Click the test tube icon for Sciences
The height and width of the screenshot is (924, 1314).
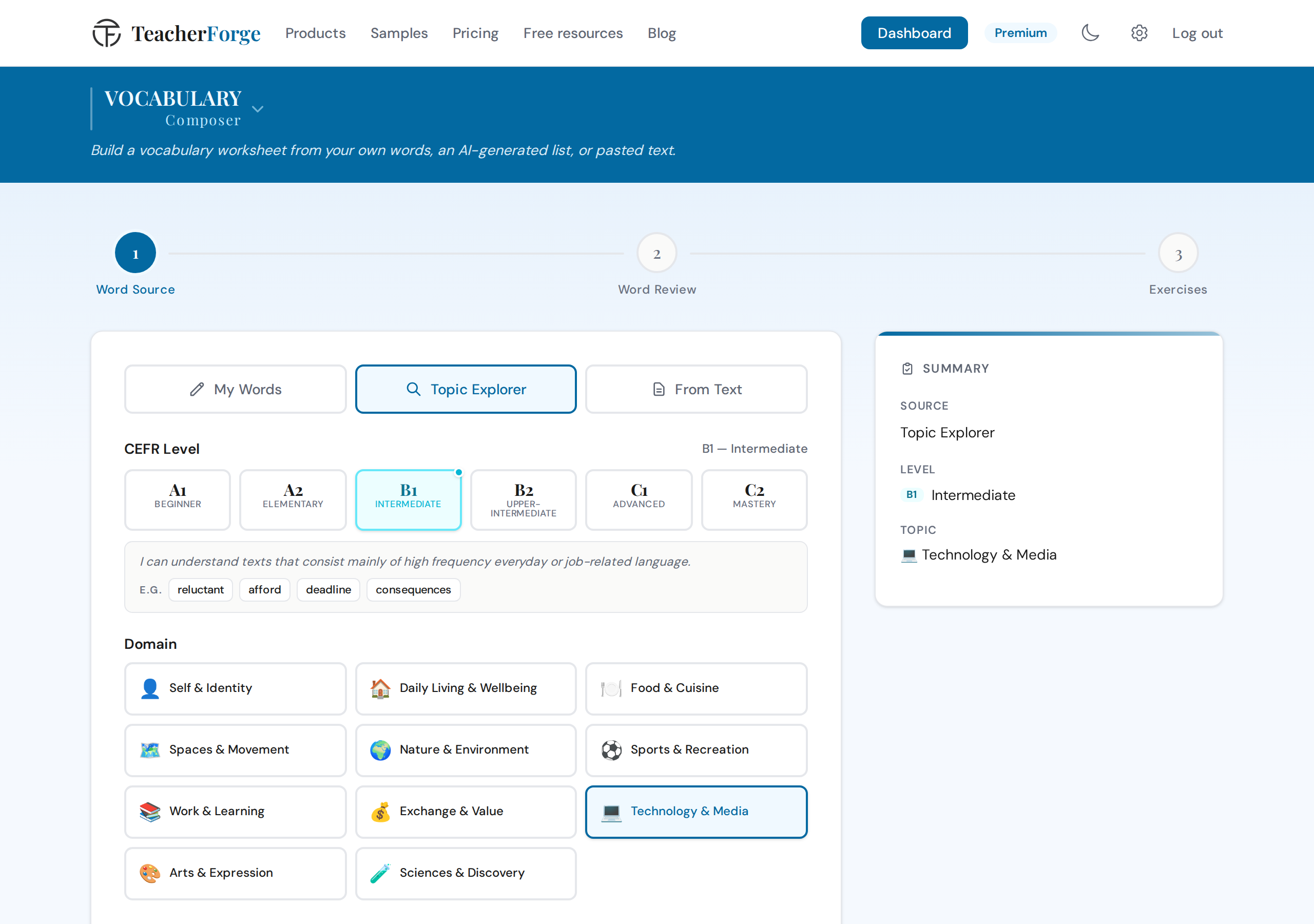pos(380,873)
